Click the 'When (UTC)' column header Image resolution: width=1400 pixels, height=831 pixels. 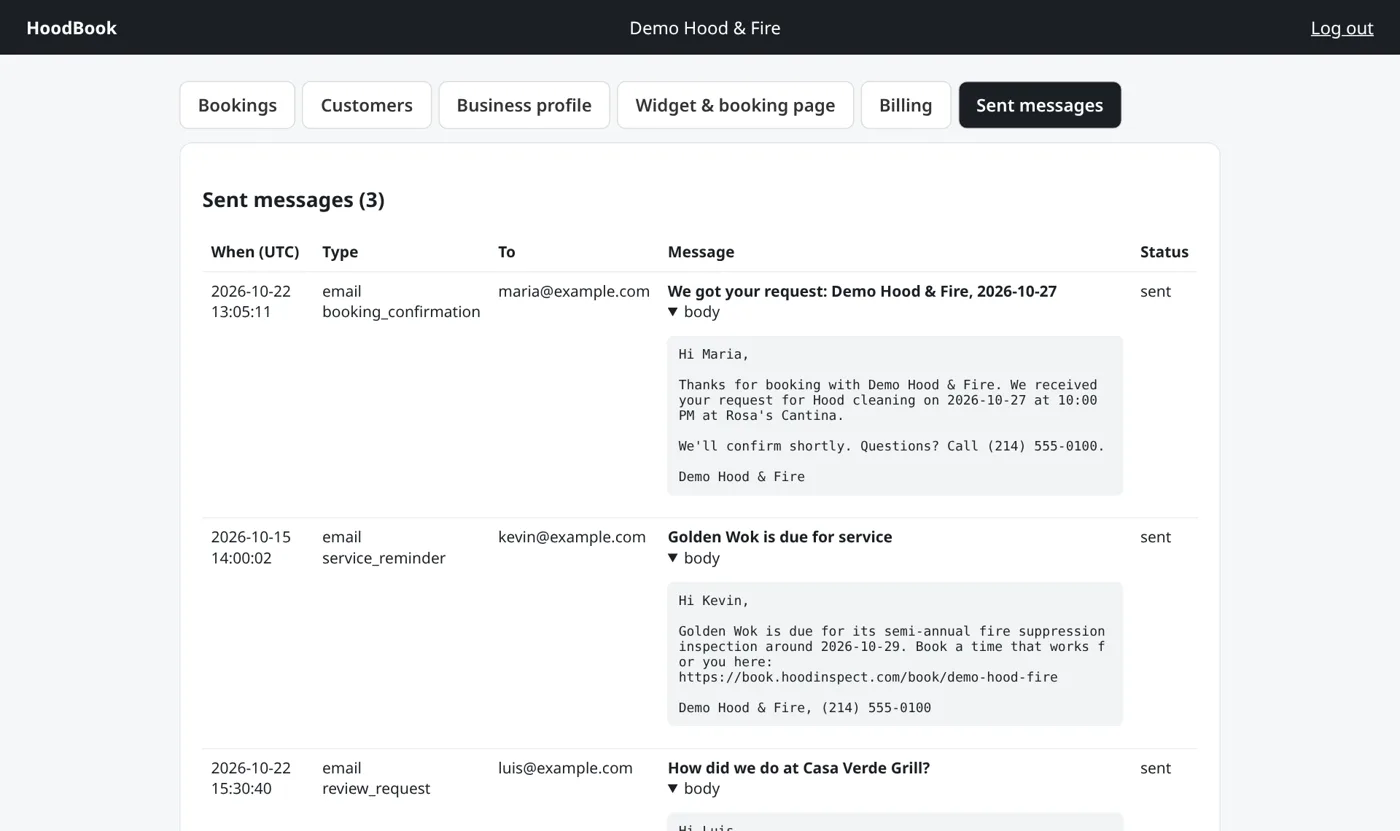[x=255, y=252]
